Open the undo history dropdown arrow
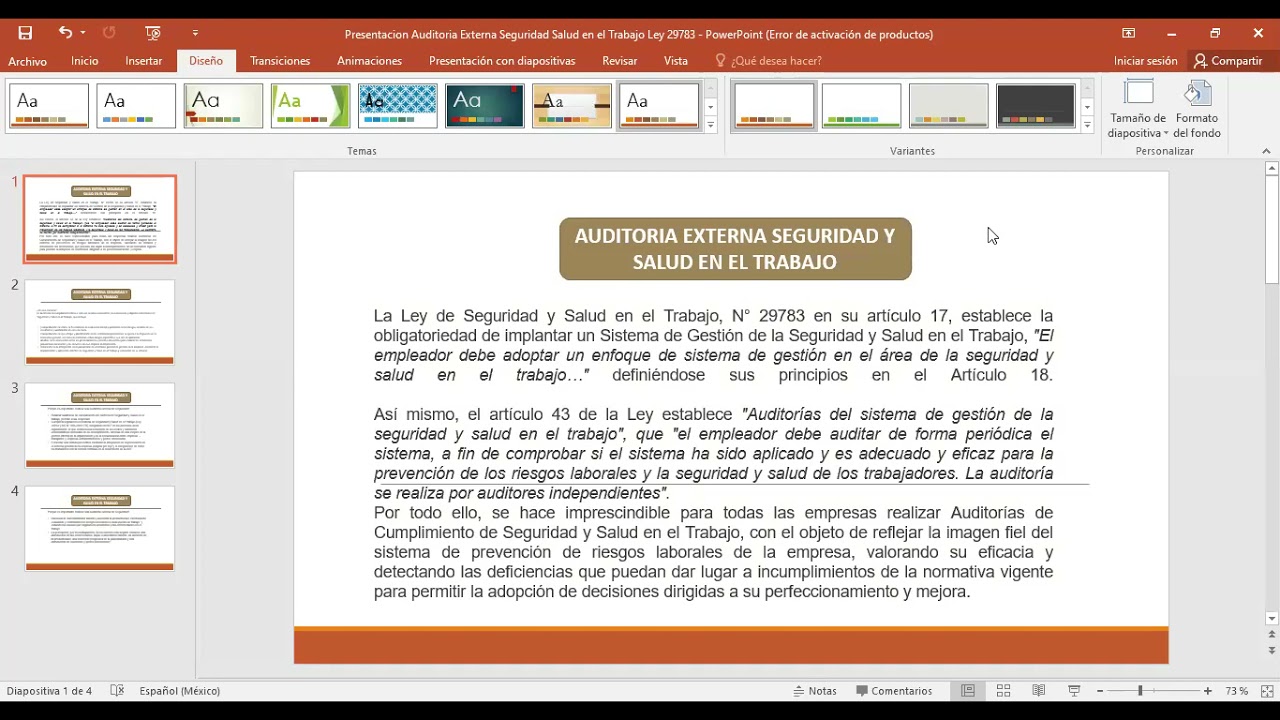Image resolution: width=1280 pixels, height=720 pixels. [x=83, y=33]
